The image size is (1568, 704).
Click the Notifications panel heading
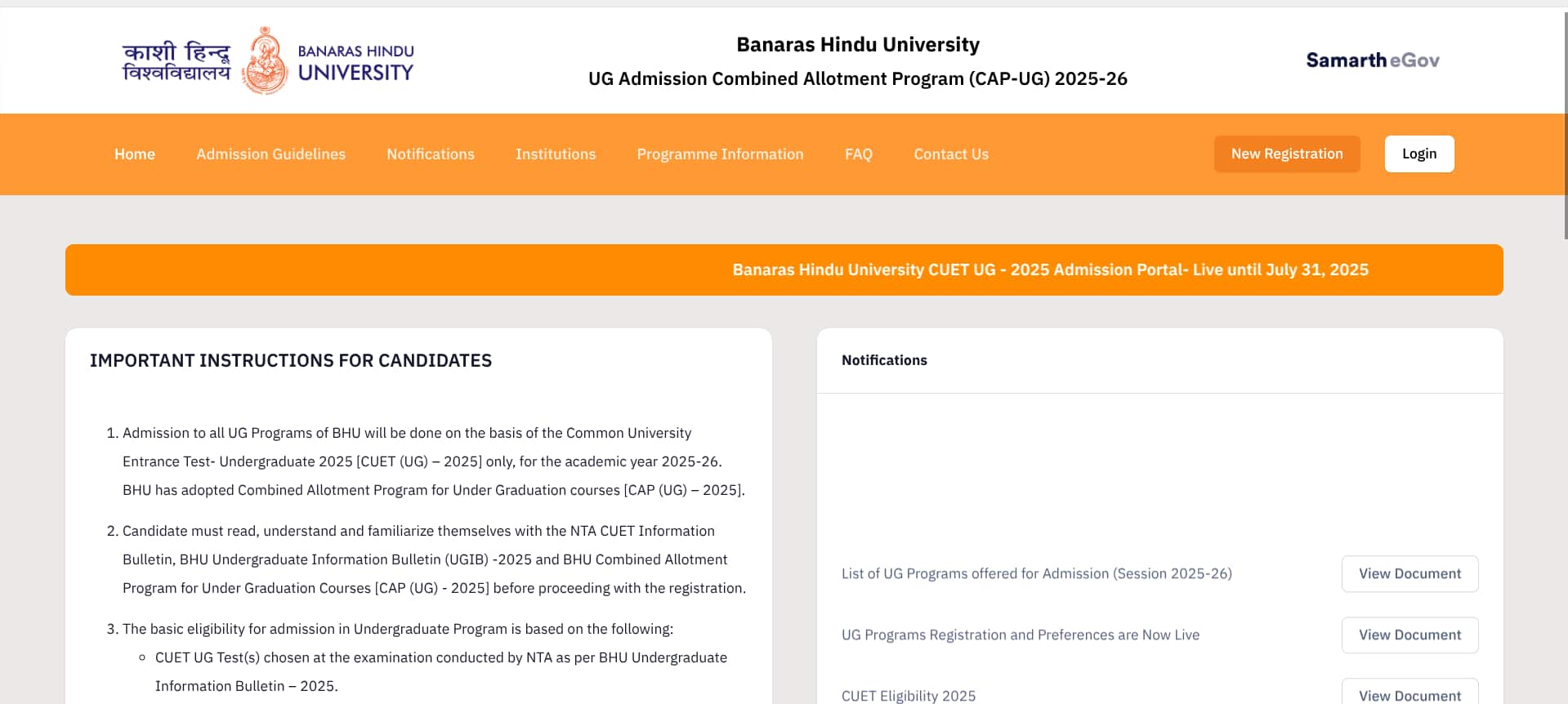pos(884,360)
